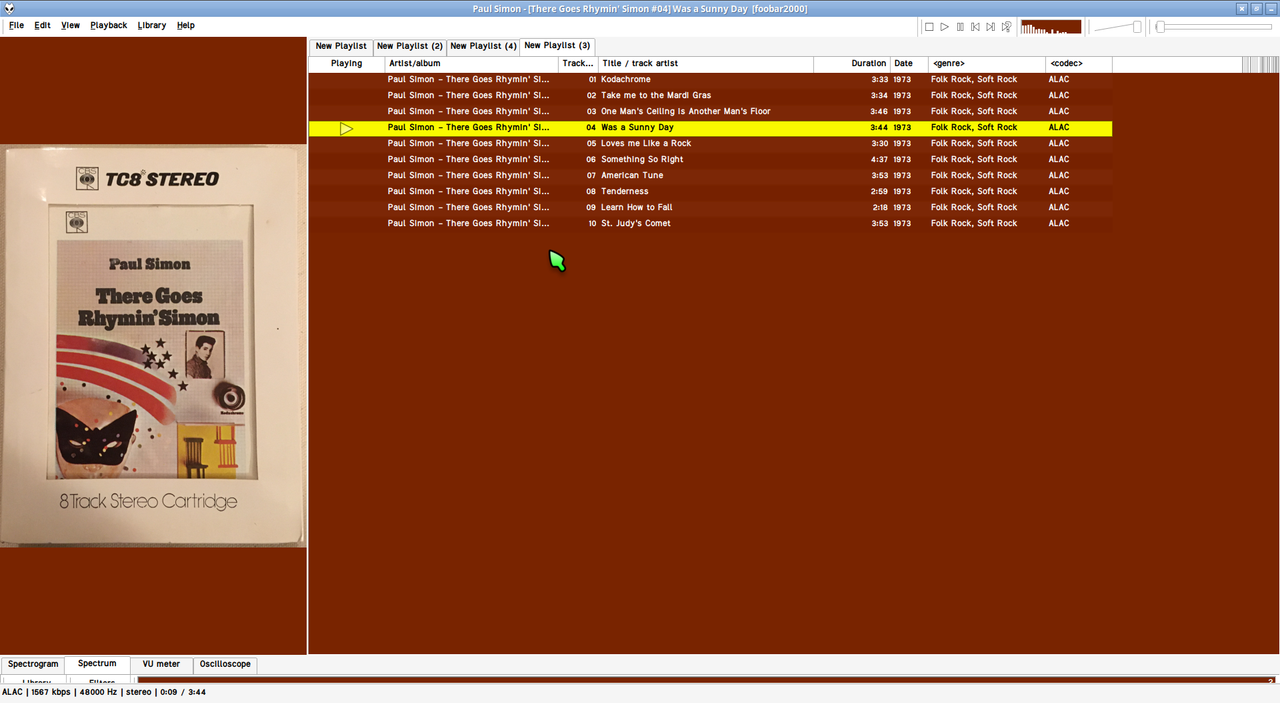Switch to New Playlist (4) tab
The width and height of the screenshot is (1280, 703).
(483, 46)
